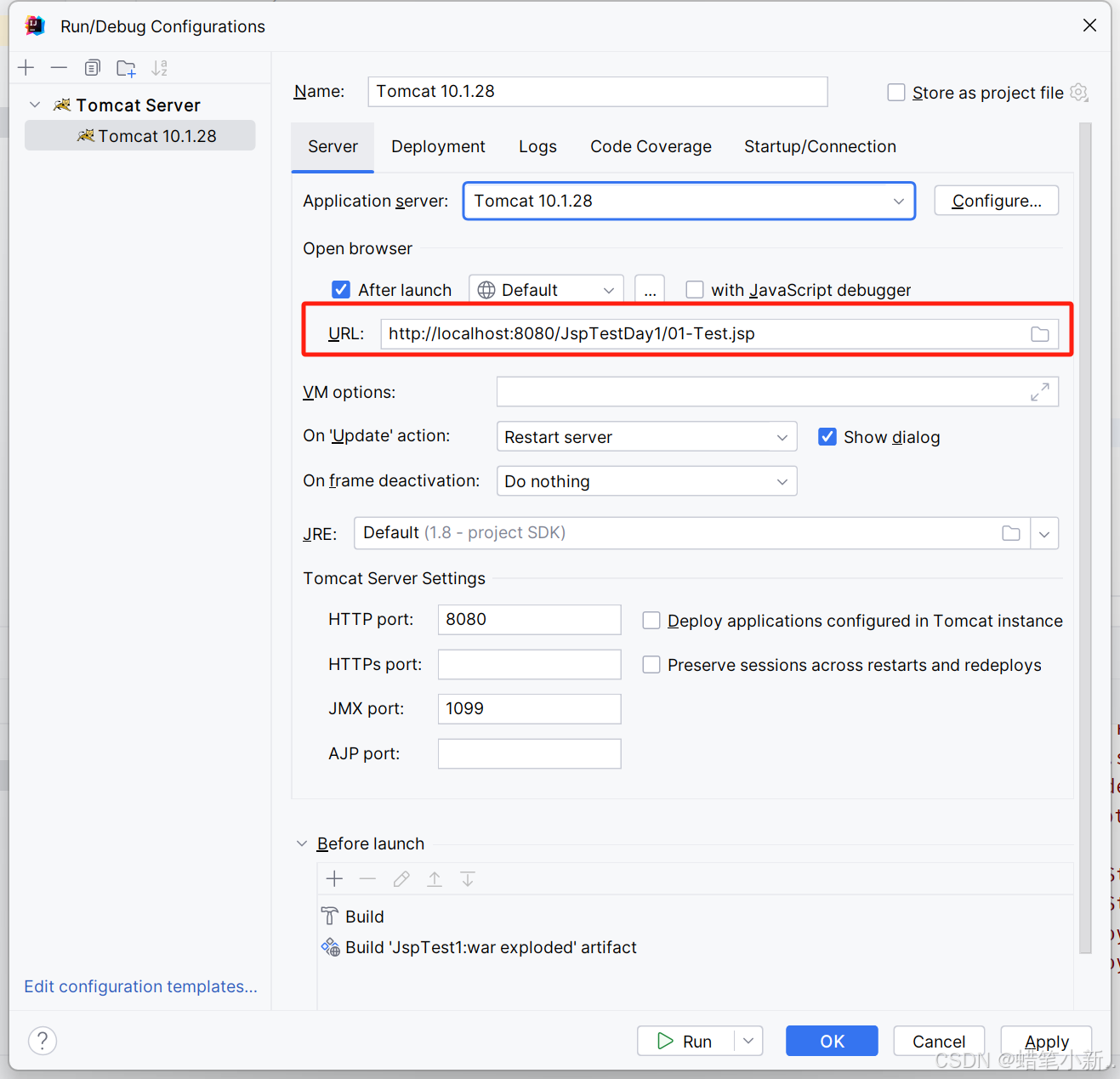Browse for URL using folder icon
The width and height of the screenshot is (1120, 1079).
(1039, 334)
